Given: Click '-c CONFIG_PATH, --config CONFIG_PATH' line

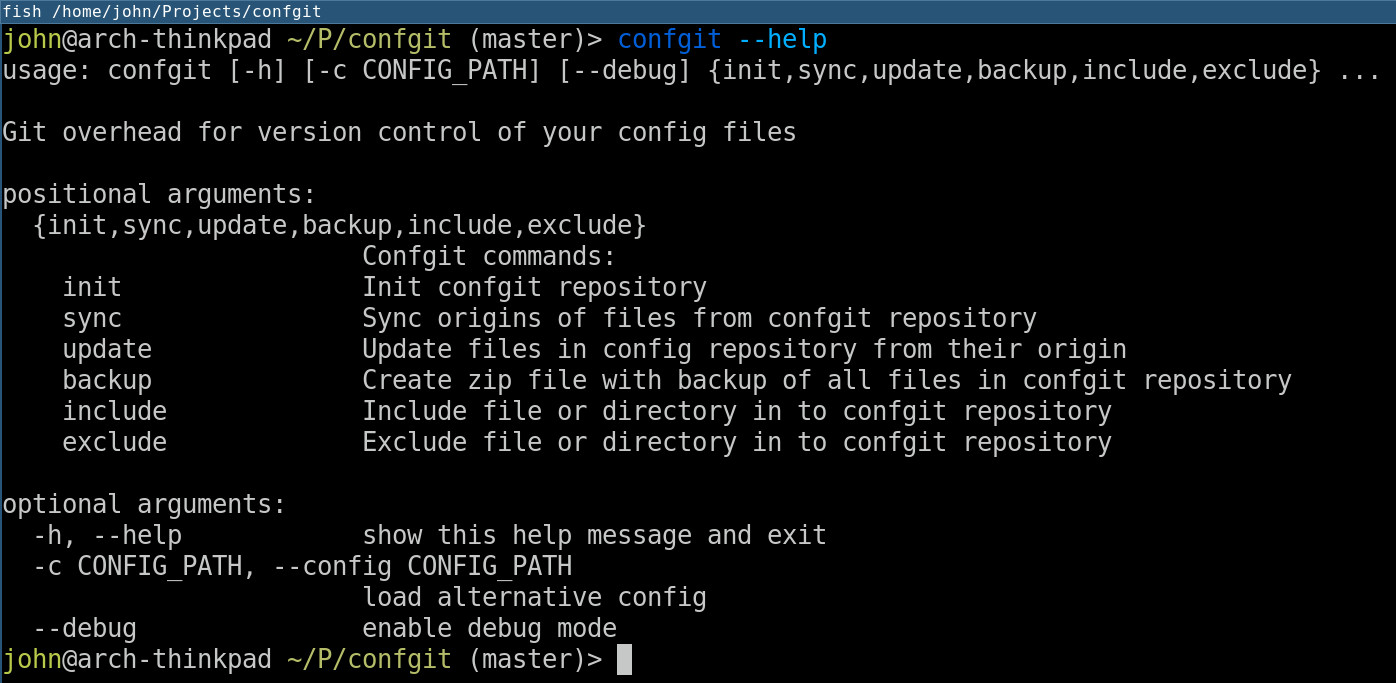Looking at the screenshot, I should click(x=303, y=567).
